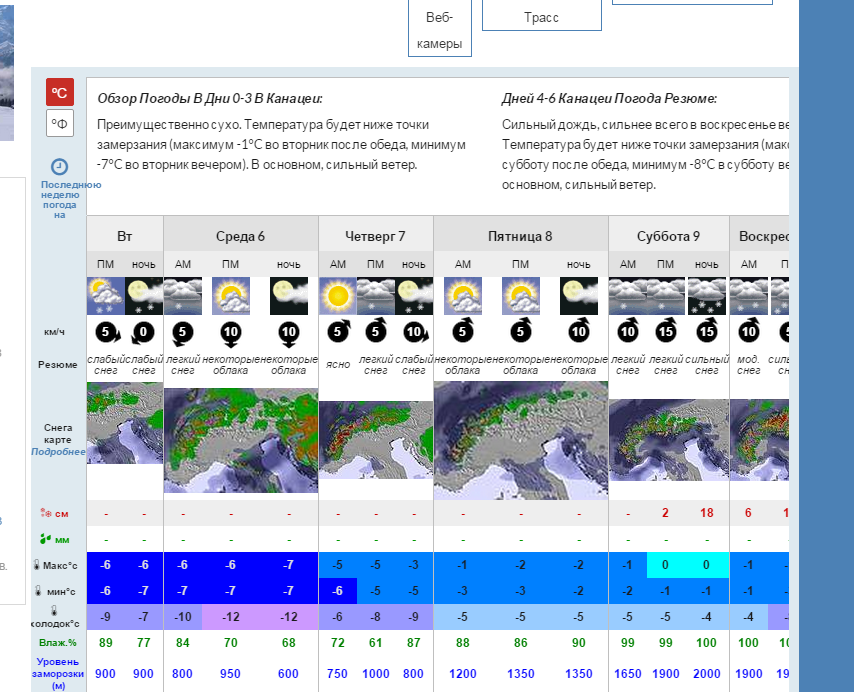Open the Трасс tab
854x692 pixels.
pos(542,15)
